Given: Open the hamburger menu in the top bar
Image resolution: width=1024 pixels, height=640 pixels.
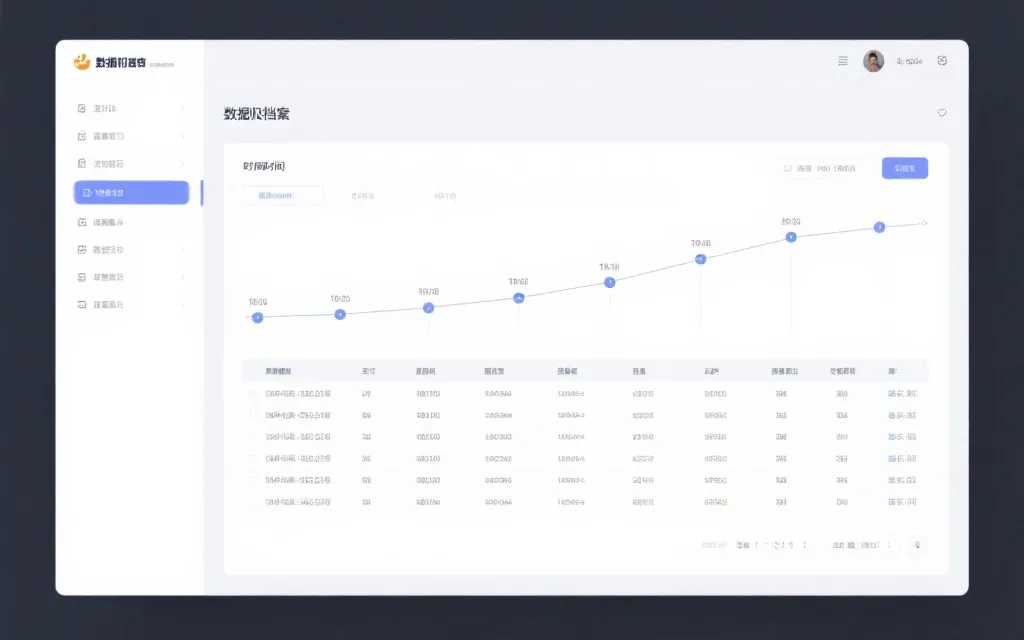Looking at the screenshot, I should tap(842, 61).
